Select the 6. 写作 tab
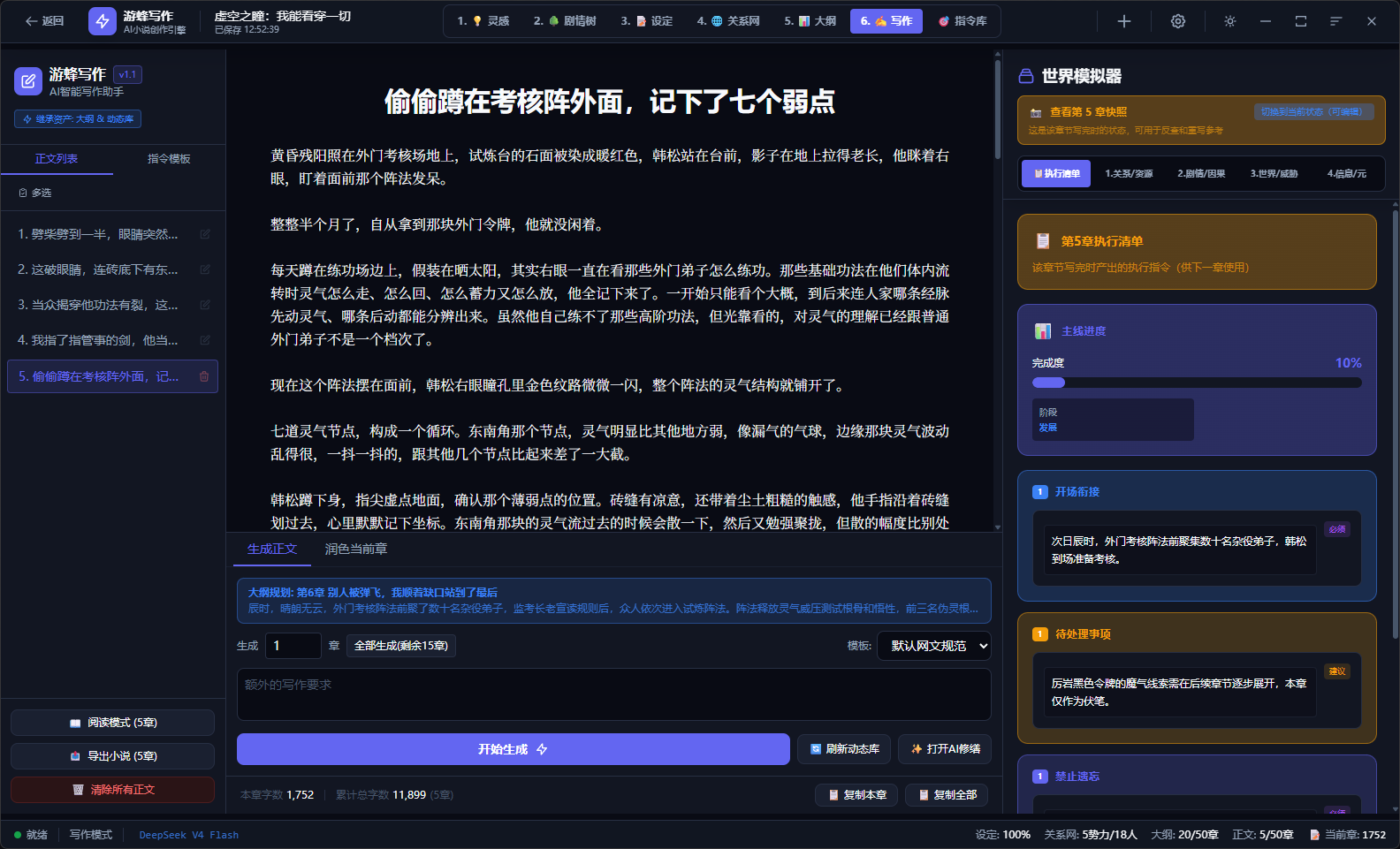Screen dimensions: 1400x849 click(x=886, y=21)
